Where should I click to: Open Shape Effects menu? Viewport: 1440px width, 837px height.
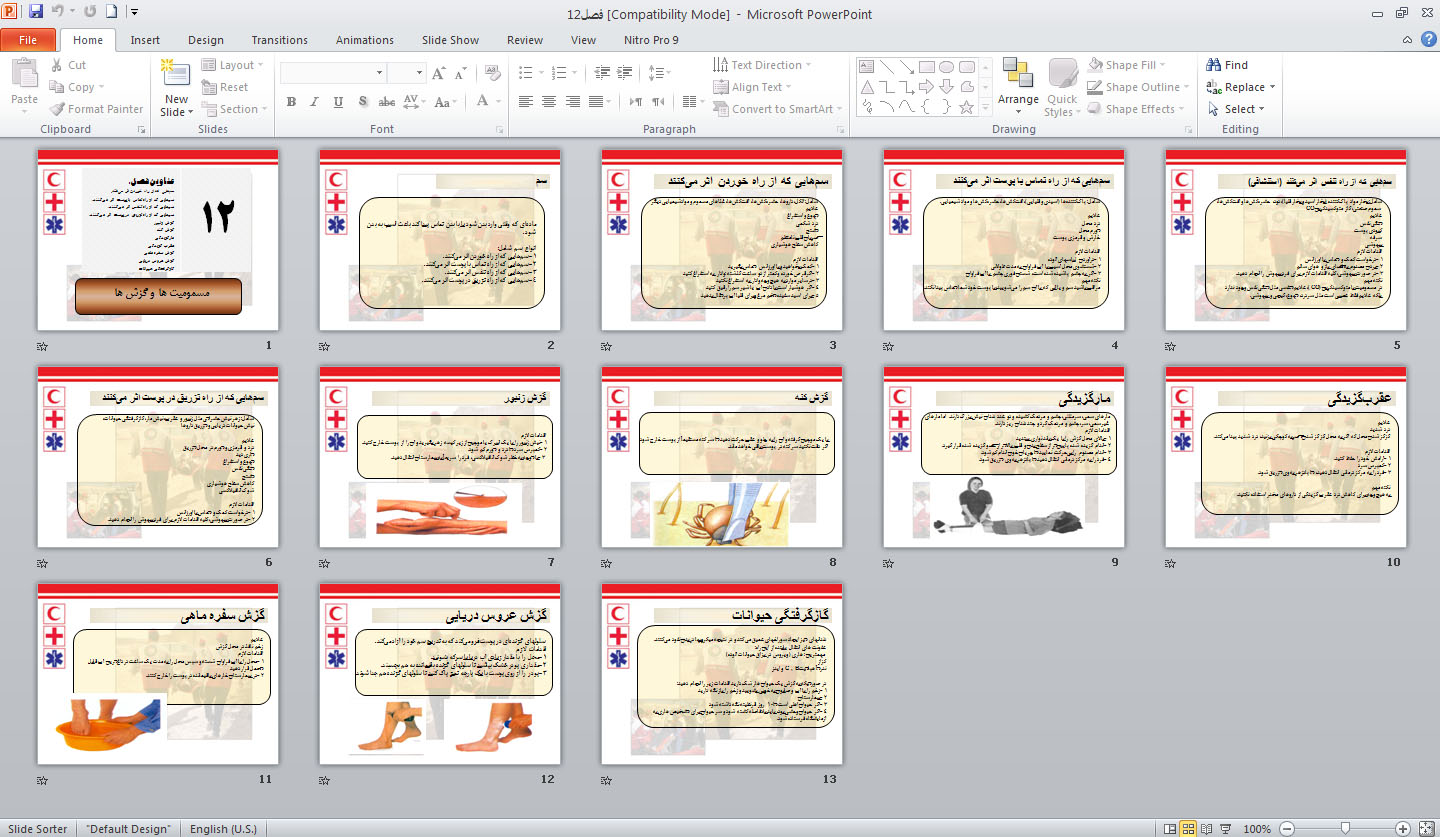pyautogui.click(x=1138, y=109)
